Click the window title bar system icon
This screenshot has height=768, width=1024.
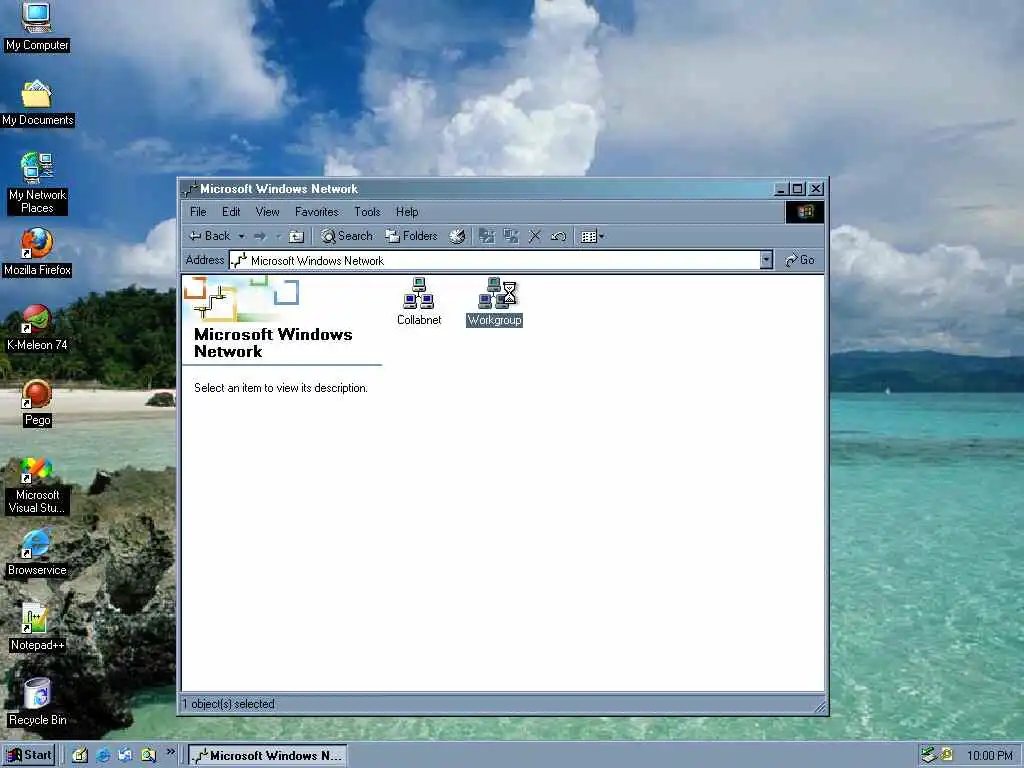[x=190, y=189]
